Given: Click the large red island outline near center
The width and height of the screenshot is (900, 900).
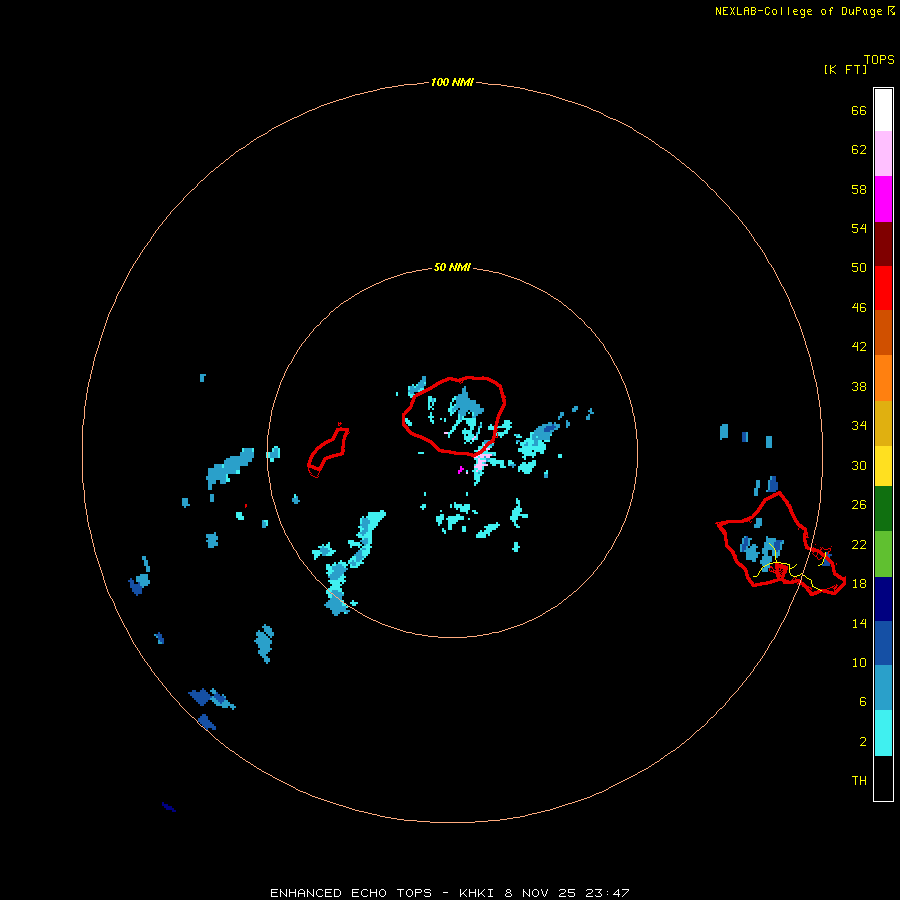Looking at the screenshot, I should coord(454,416).
